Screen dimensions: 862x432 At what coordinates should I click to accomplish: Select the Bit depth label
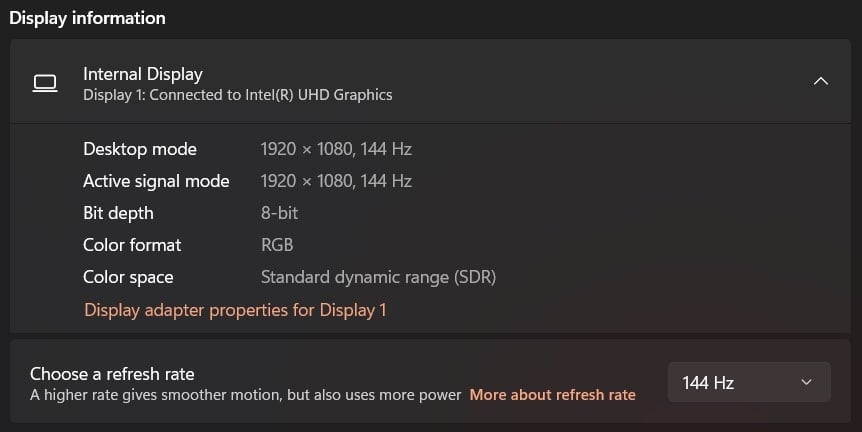point(118,213)
